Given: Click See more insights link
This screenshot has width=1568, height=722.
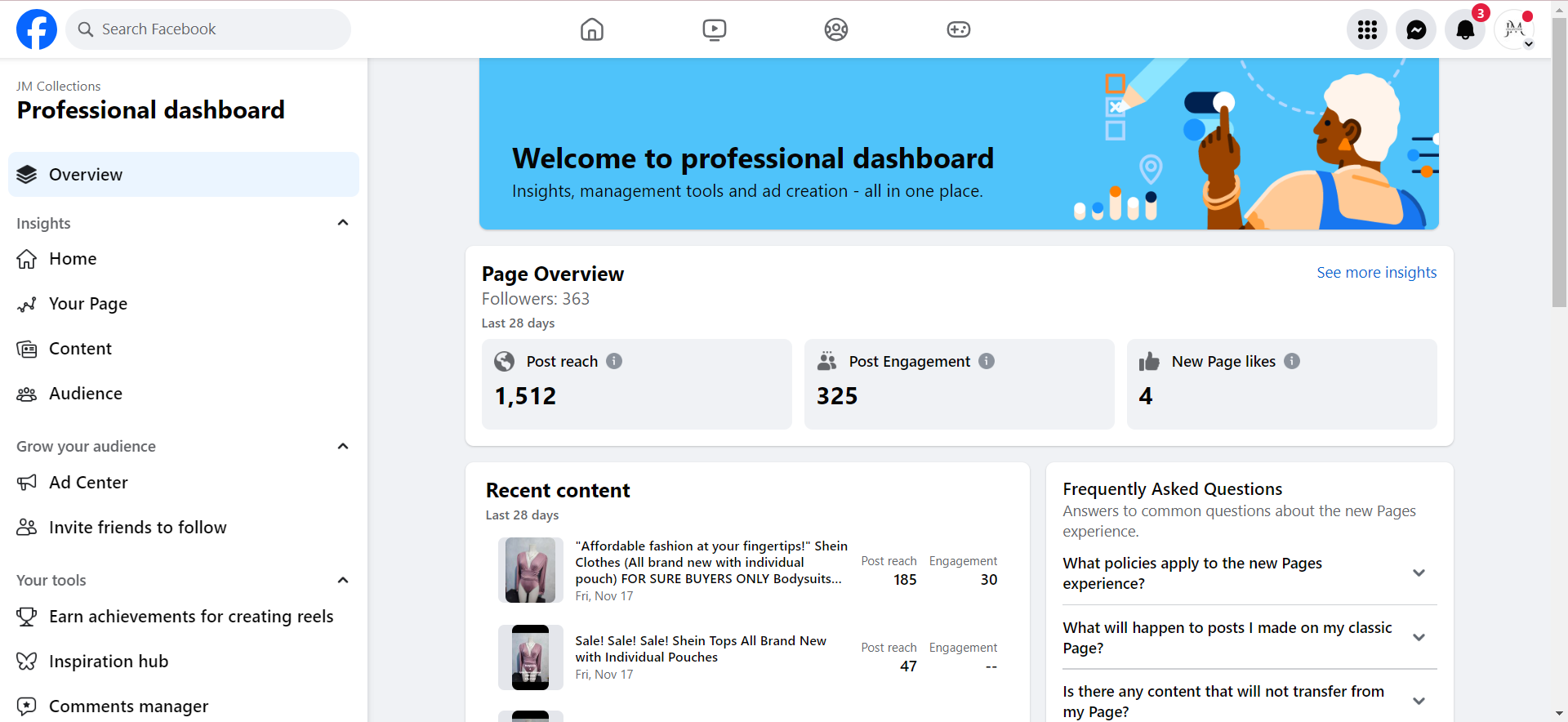Looking at the screenshot, I should point(1376,273).
